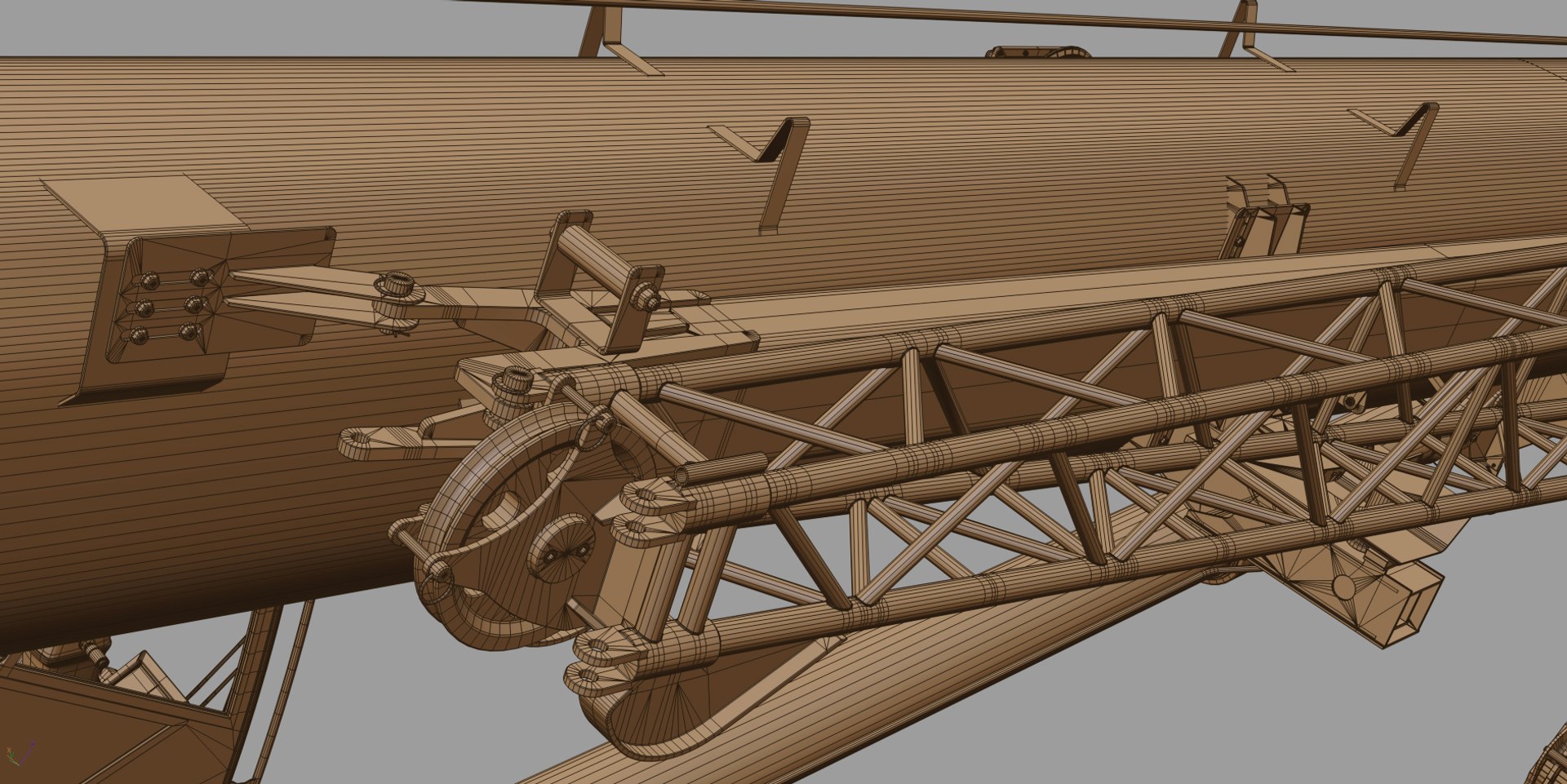Click the XYZ axis gizmo in the viewport corner
Screen dimensions: 1567x784
pos(20,755)
